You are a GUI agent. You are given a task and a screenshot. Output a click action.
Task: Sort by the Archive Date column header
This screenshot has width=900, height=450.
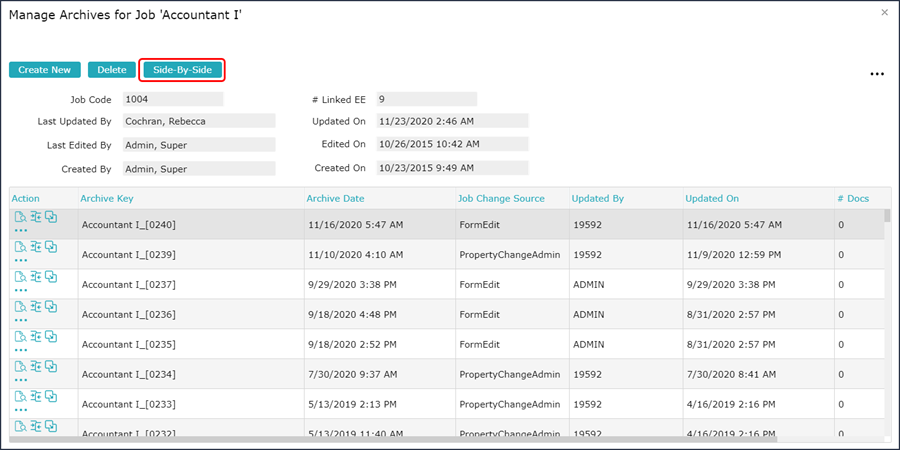(x=335, y=199)
